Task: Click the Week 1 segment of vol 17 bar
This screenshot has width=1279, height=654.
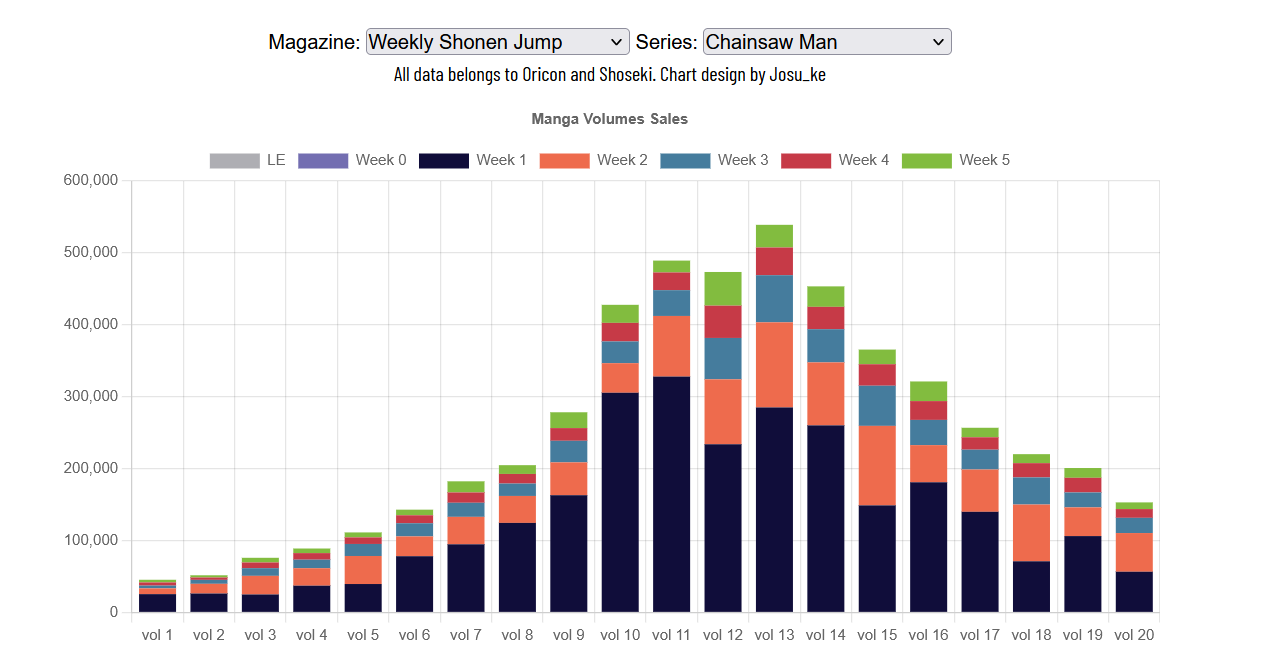Action: click(980, 562)
